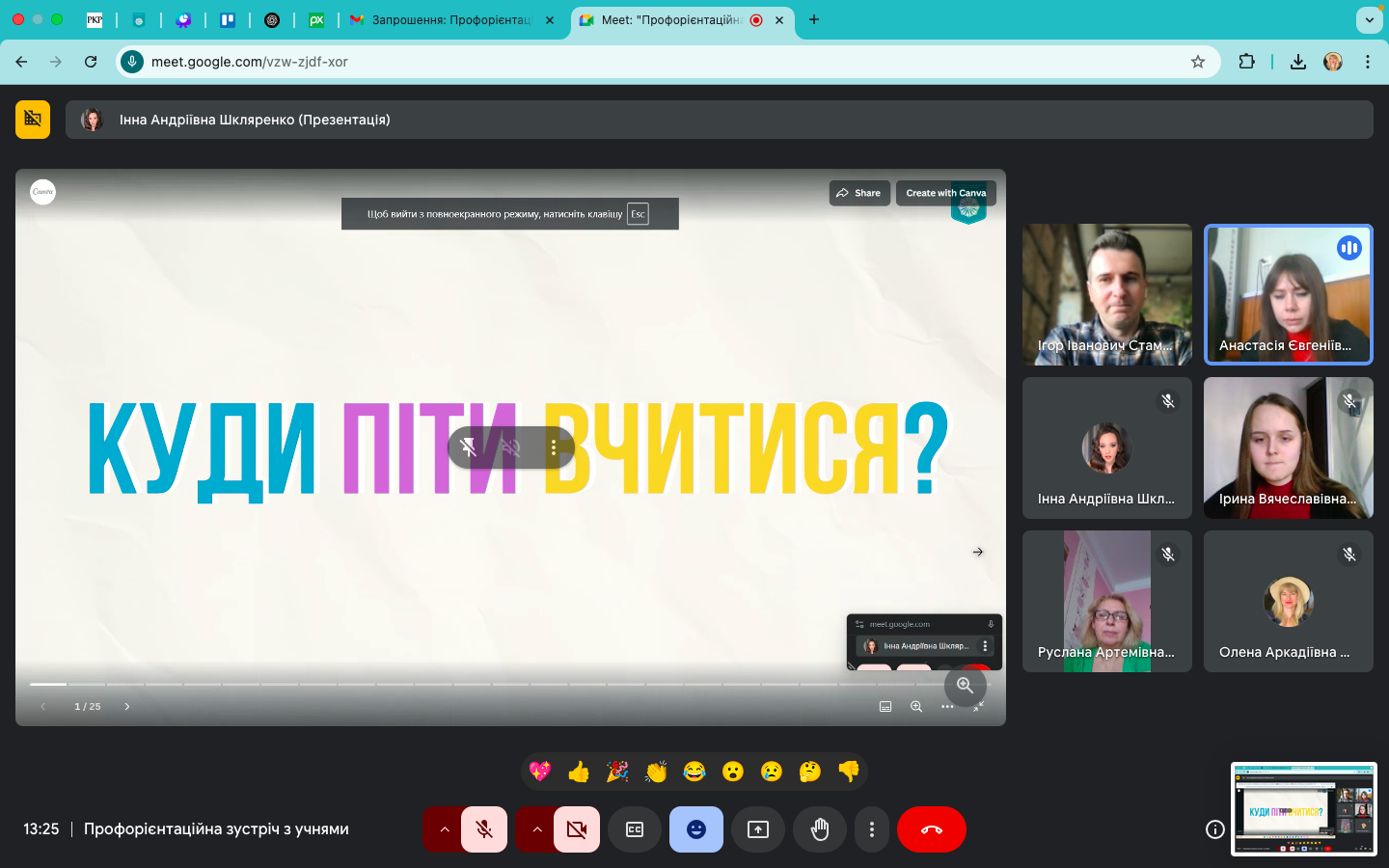The width and height of the screenshot is (1389, 868).
Task: Unmute the microphone in the call bar
Action: click(484, 829)
